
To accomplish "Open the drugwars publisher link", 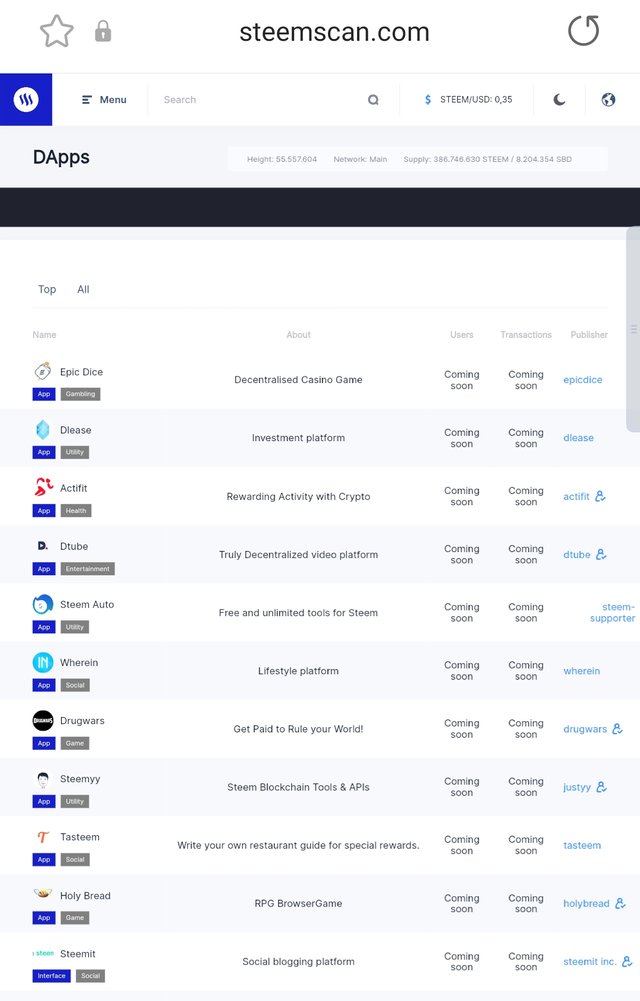I will click(x=585, y=729).
